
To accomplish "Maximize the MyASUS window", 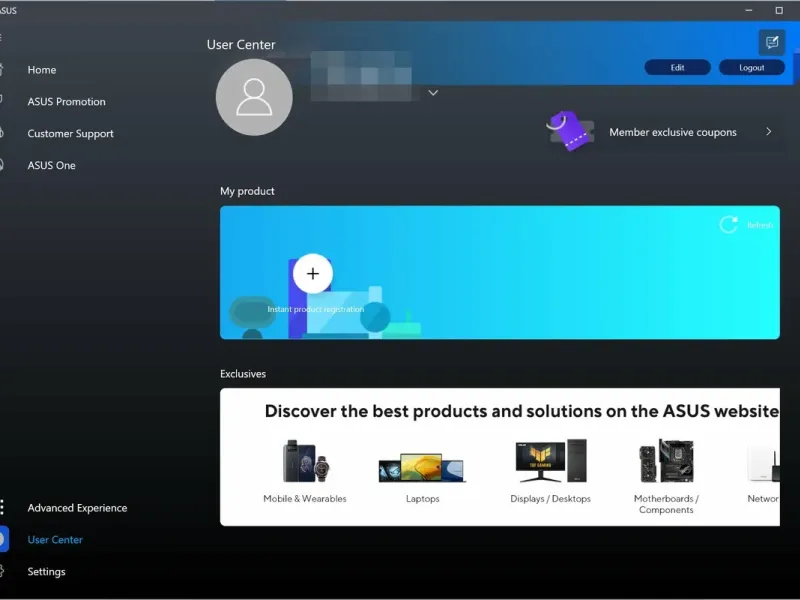I will coord(779,10).
